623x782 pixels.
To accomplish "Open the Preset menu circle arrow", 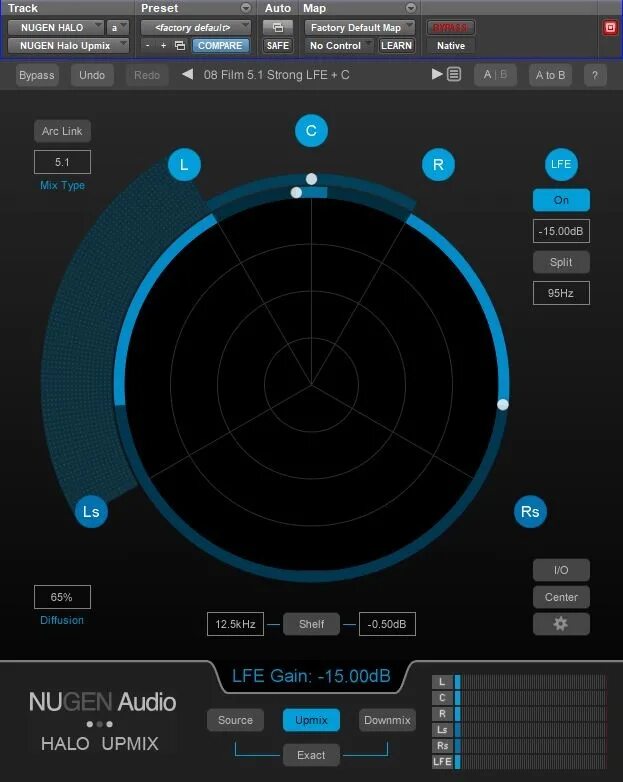I will 246,8.
